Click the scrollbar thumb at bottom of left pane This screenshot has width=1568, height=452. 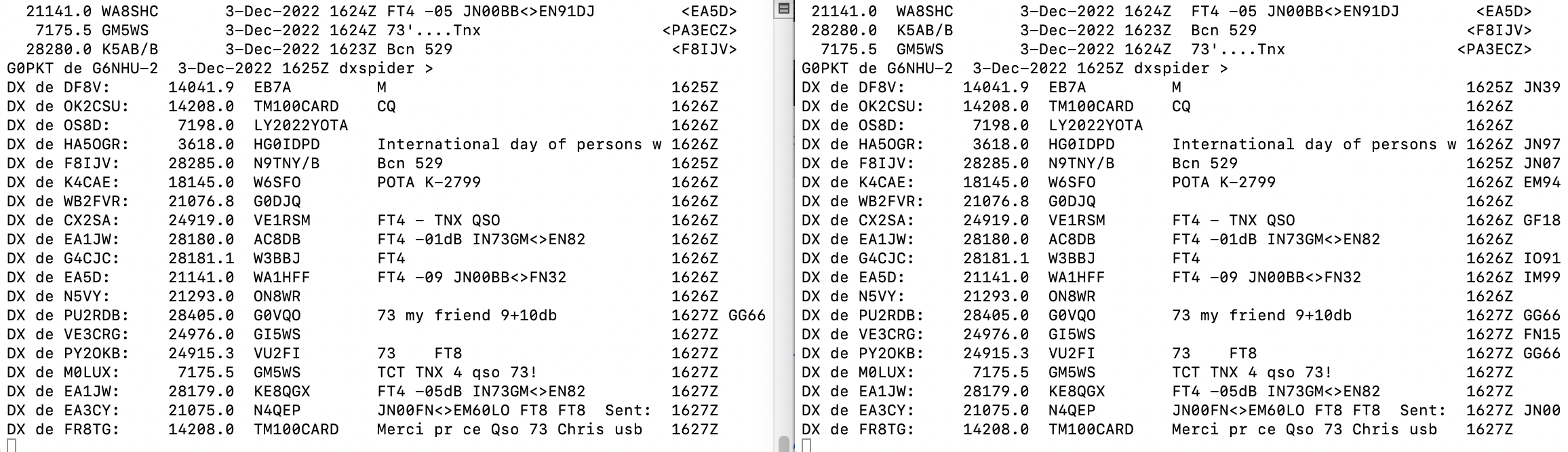[x=783, y=444]
